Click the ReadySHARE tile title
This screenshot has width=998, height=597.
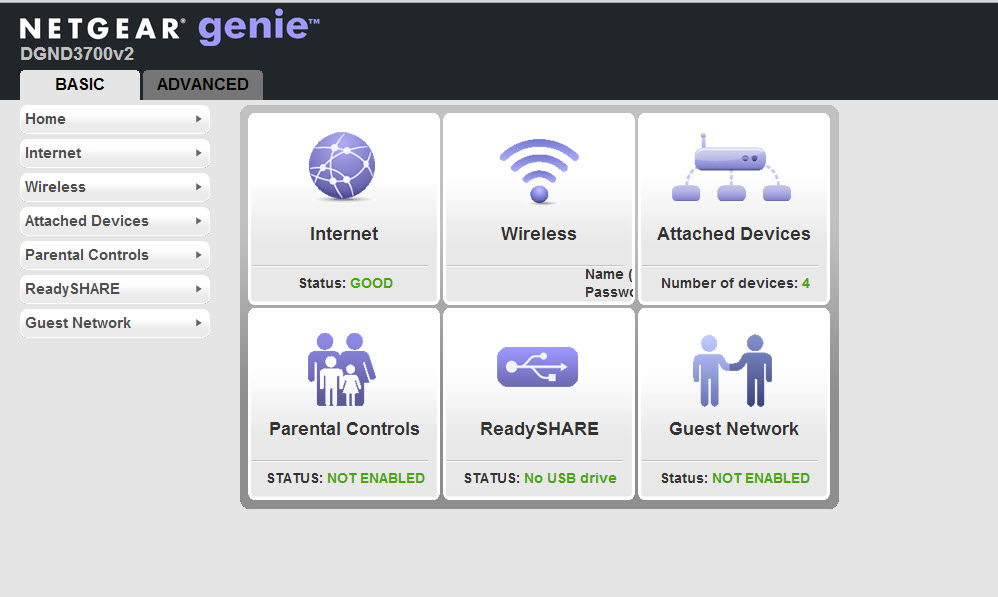click(539, 428)
